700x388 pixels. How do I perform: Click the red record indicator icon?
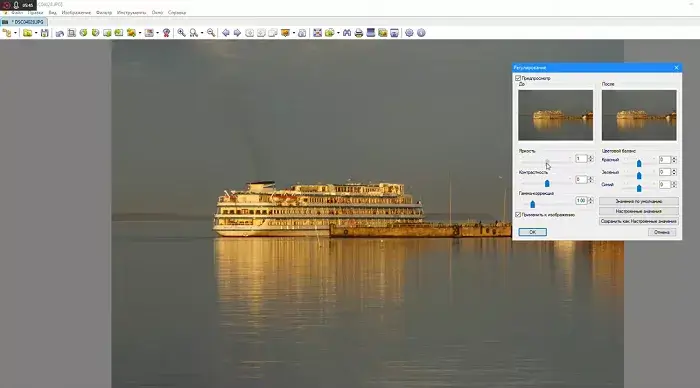6,5
